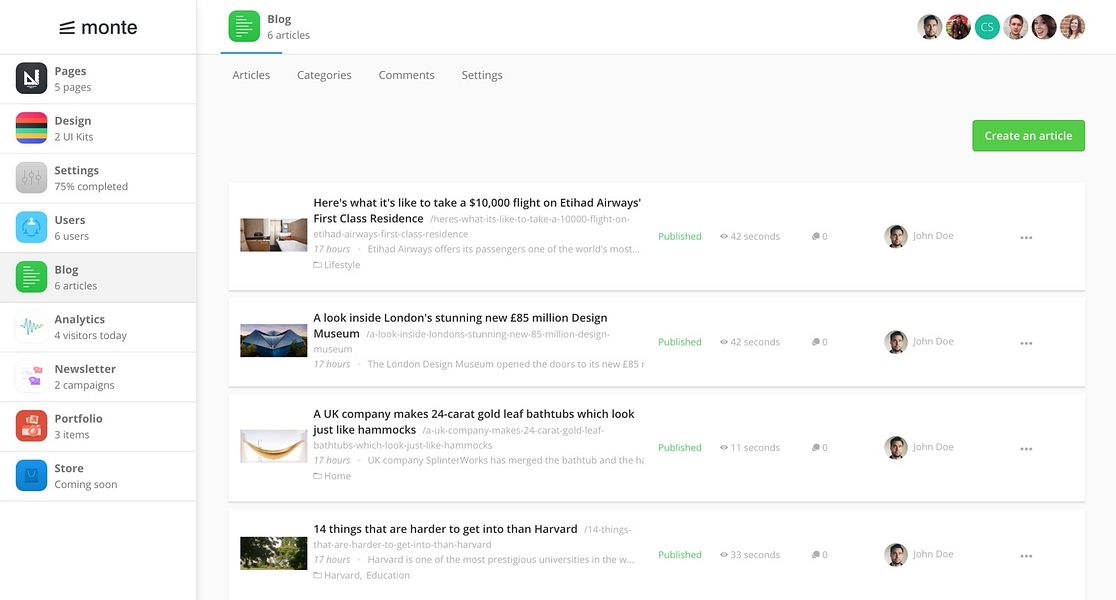Click the Etihad room thumbnail image
Viewport: 1116px width, 600px height.
(x=274, y=235)
